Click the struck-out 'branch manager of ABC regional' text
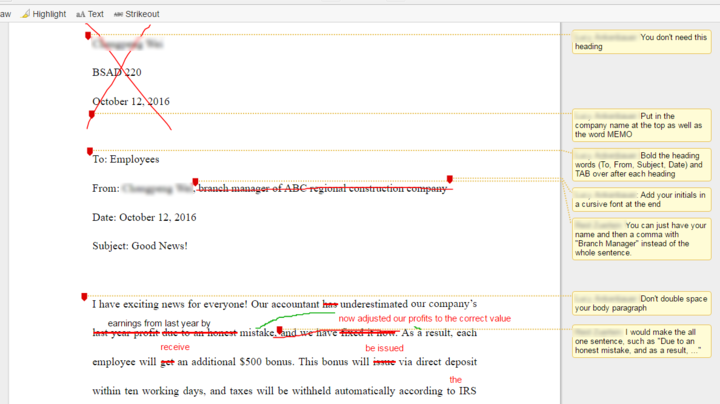Image resolution: width=720 pixels, height=404 pixels. (271, 189)
